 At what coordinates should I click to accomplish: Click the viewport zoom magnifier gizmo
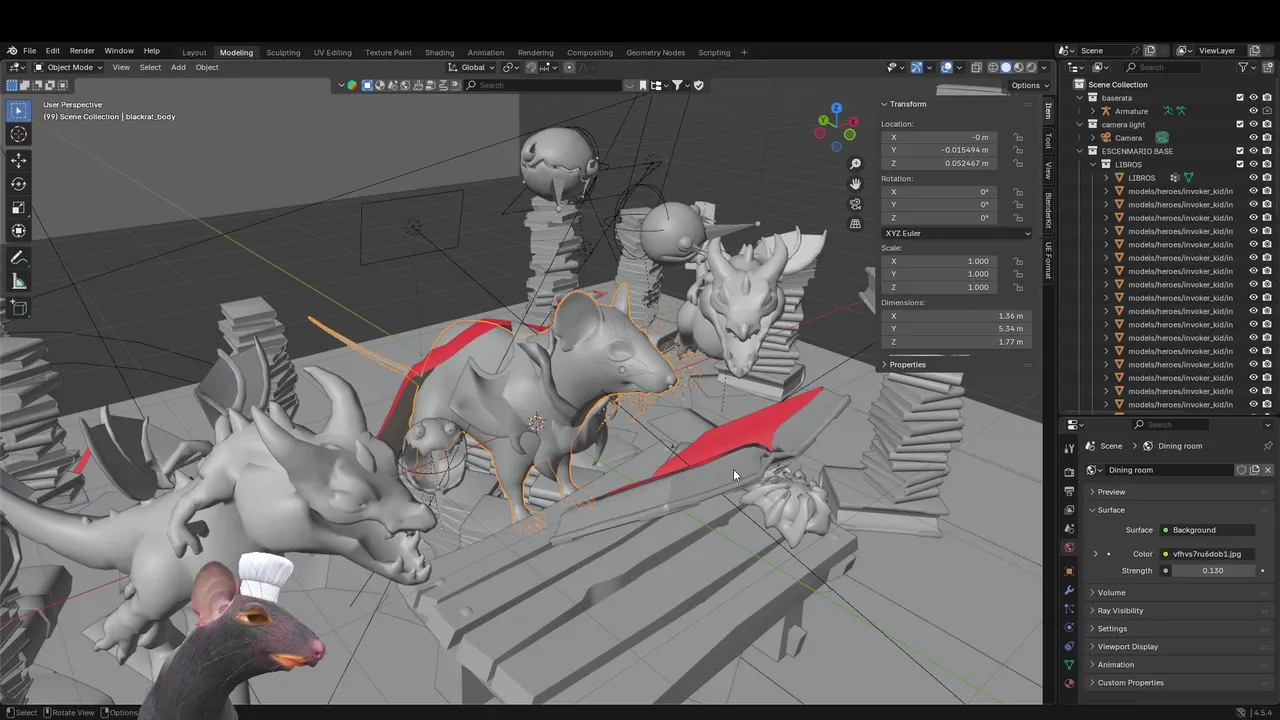click(x=855, y=164)
